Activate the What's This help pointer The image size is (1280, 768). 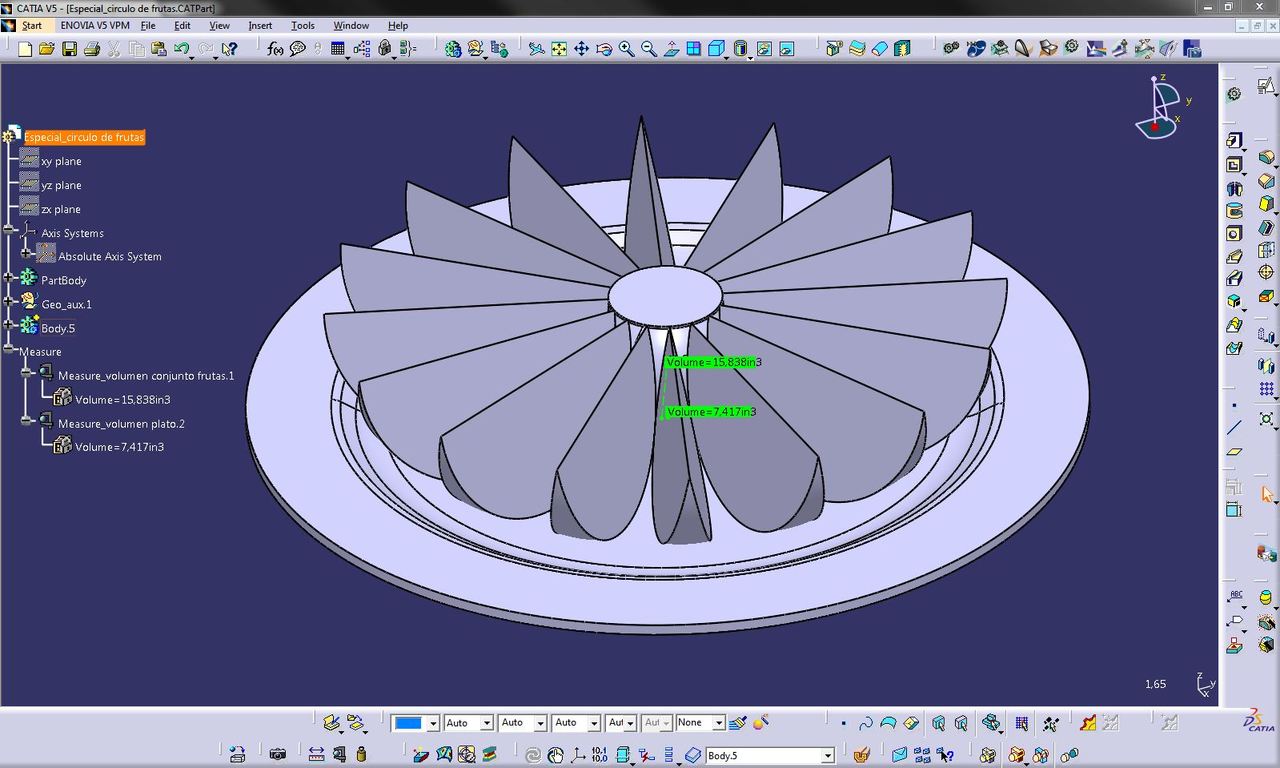click(x=230, y=48)
